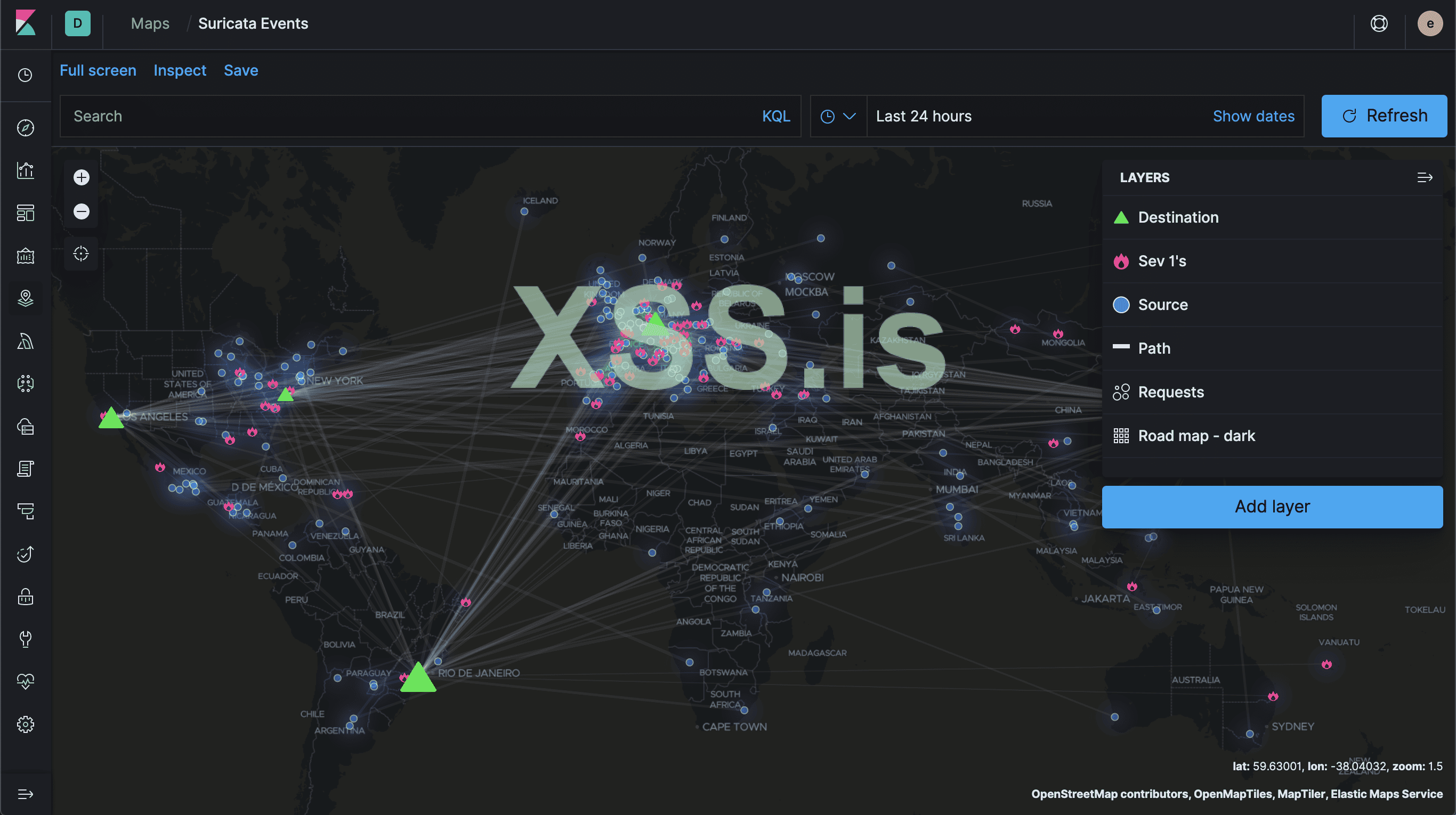Image resolution: width=1456 pixels, height=815 pixels.
Task: Click the Add layer button
Action: pos(1272,507)
